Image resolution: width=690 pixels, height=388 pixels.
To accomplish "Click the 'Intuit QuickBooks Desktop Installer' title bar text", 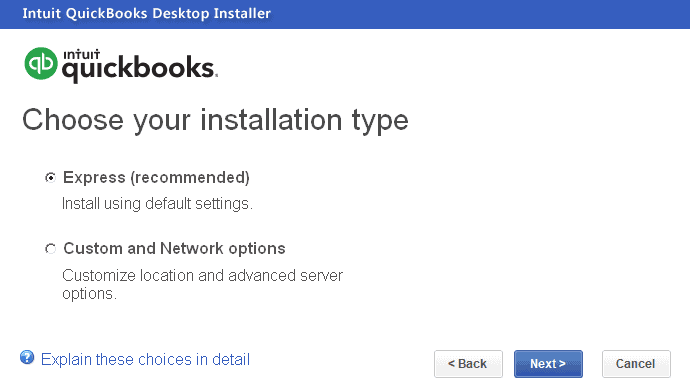I will point(147,14).
